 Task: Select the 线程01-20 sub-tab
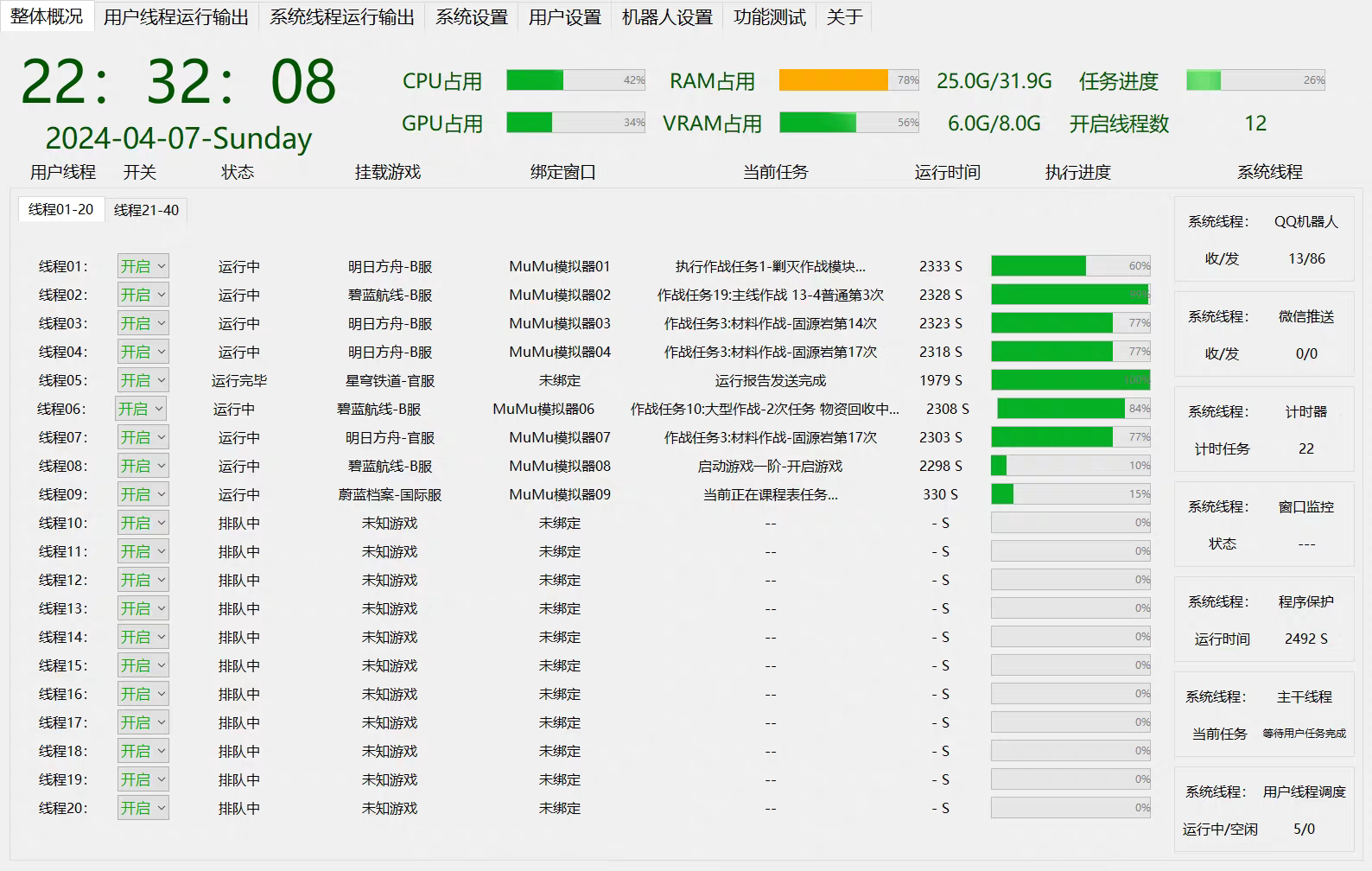[60, 209]
